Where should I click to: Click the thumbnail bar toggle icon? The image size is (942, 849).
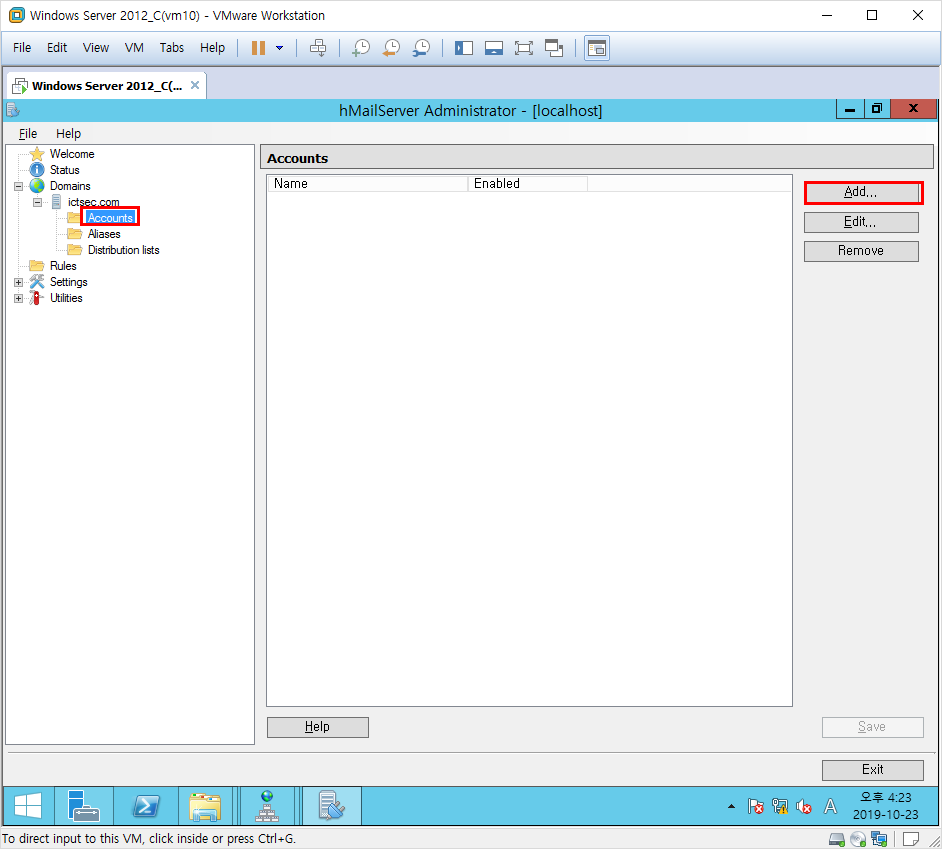(494, 48)
